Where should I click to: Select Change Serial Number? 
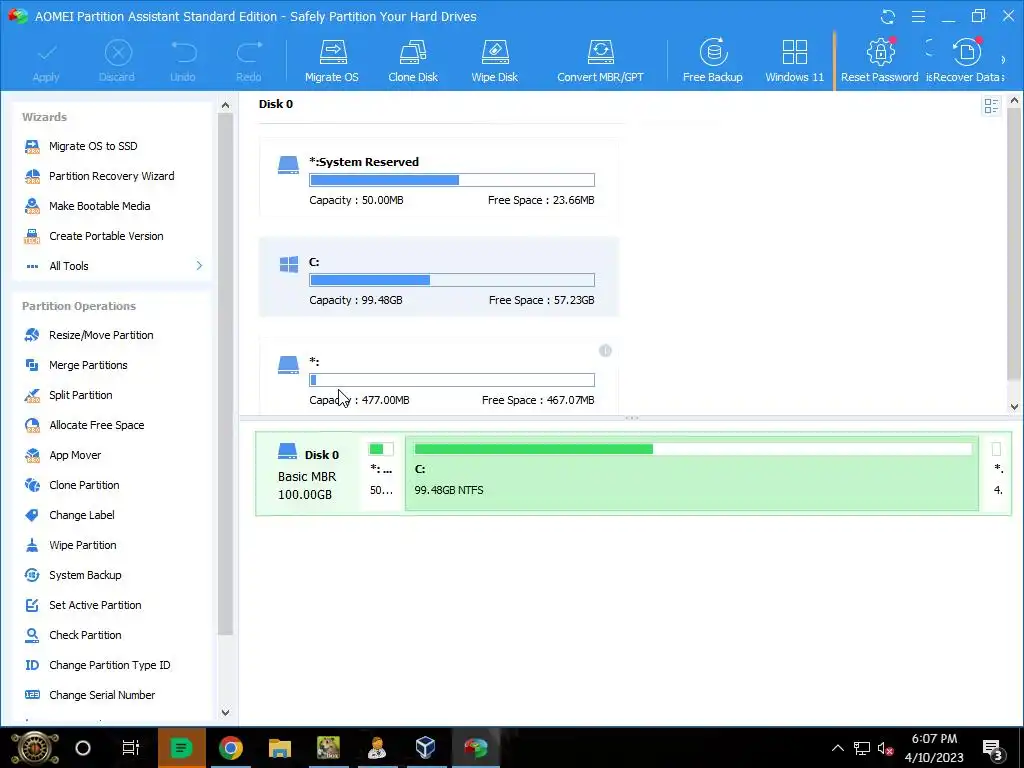(x=102, y=696)
